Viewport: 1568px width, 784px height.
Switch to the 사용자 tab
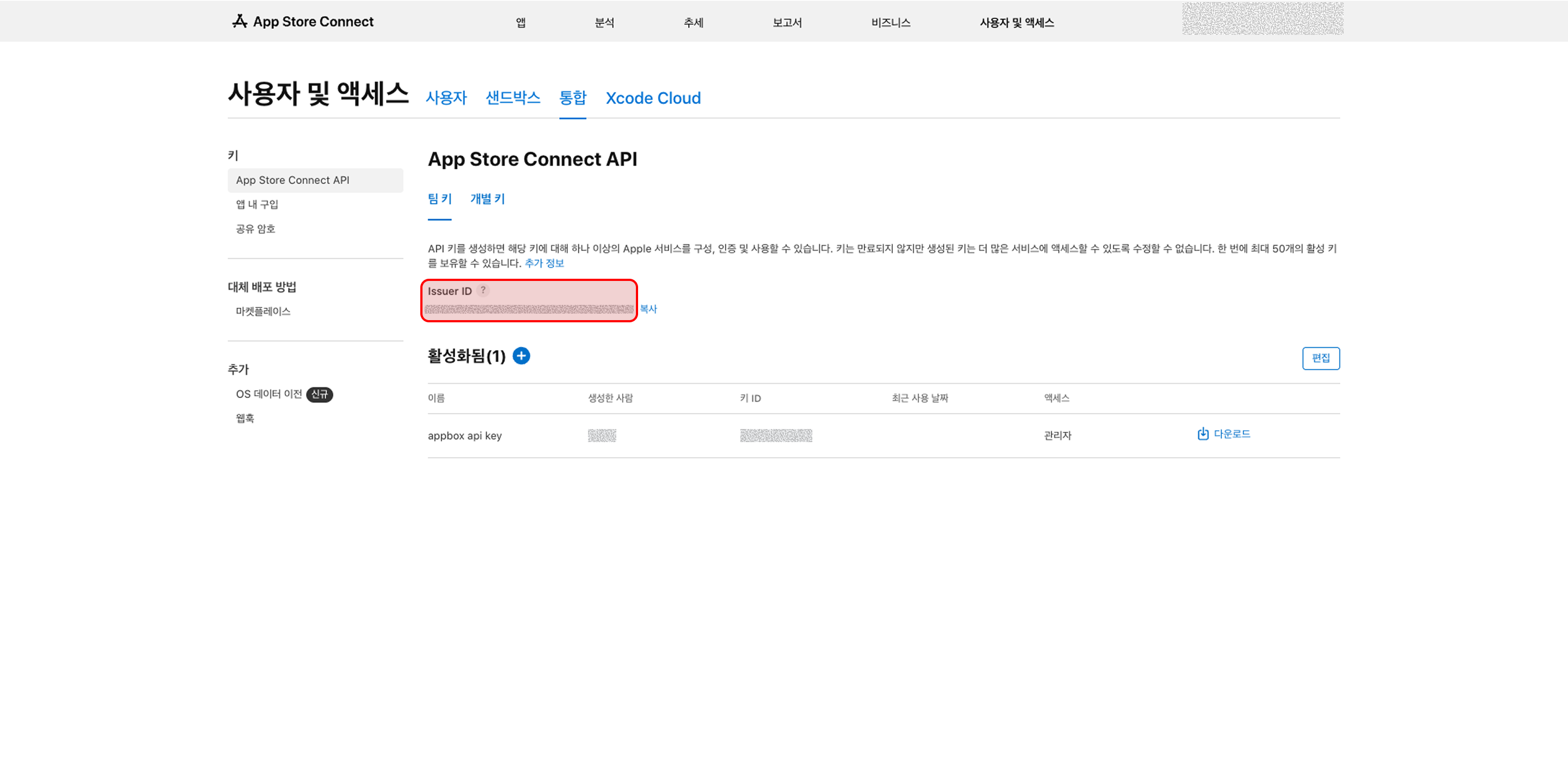point(446,97)
